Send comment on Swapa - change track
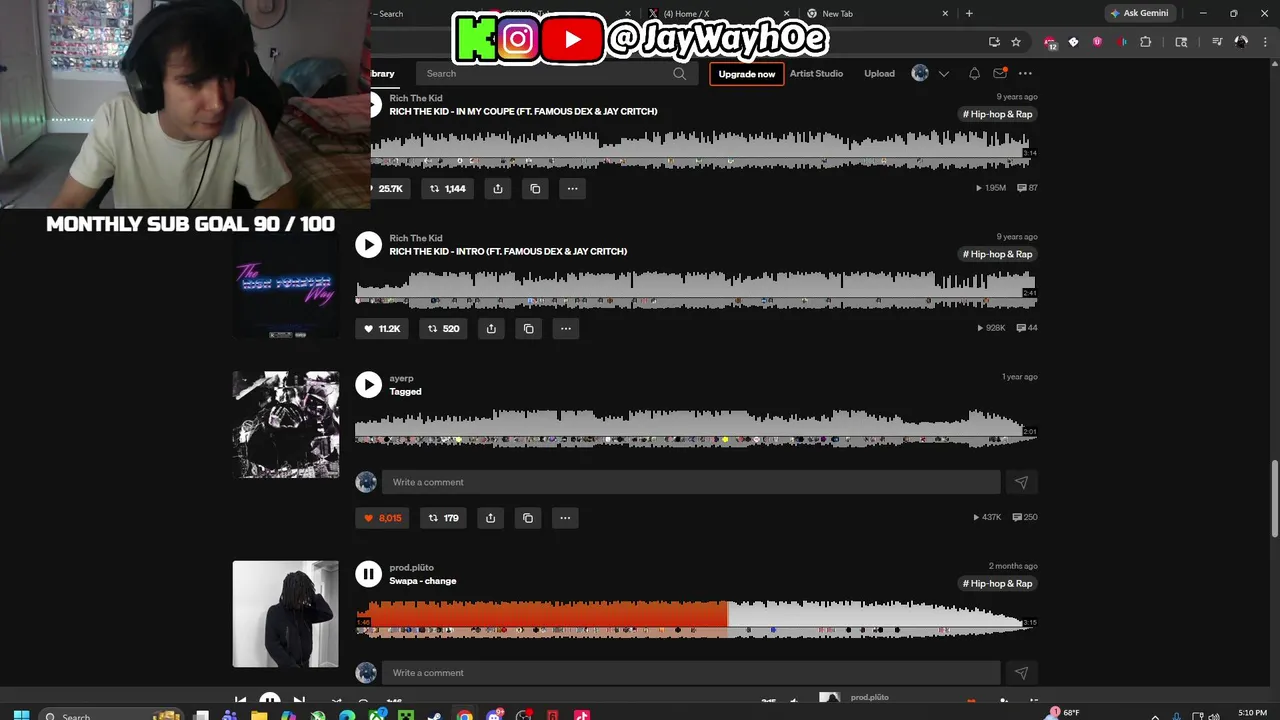This screenshot has width=1280, height=720. [1021, 673]
